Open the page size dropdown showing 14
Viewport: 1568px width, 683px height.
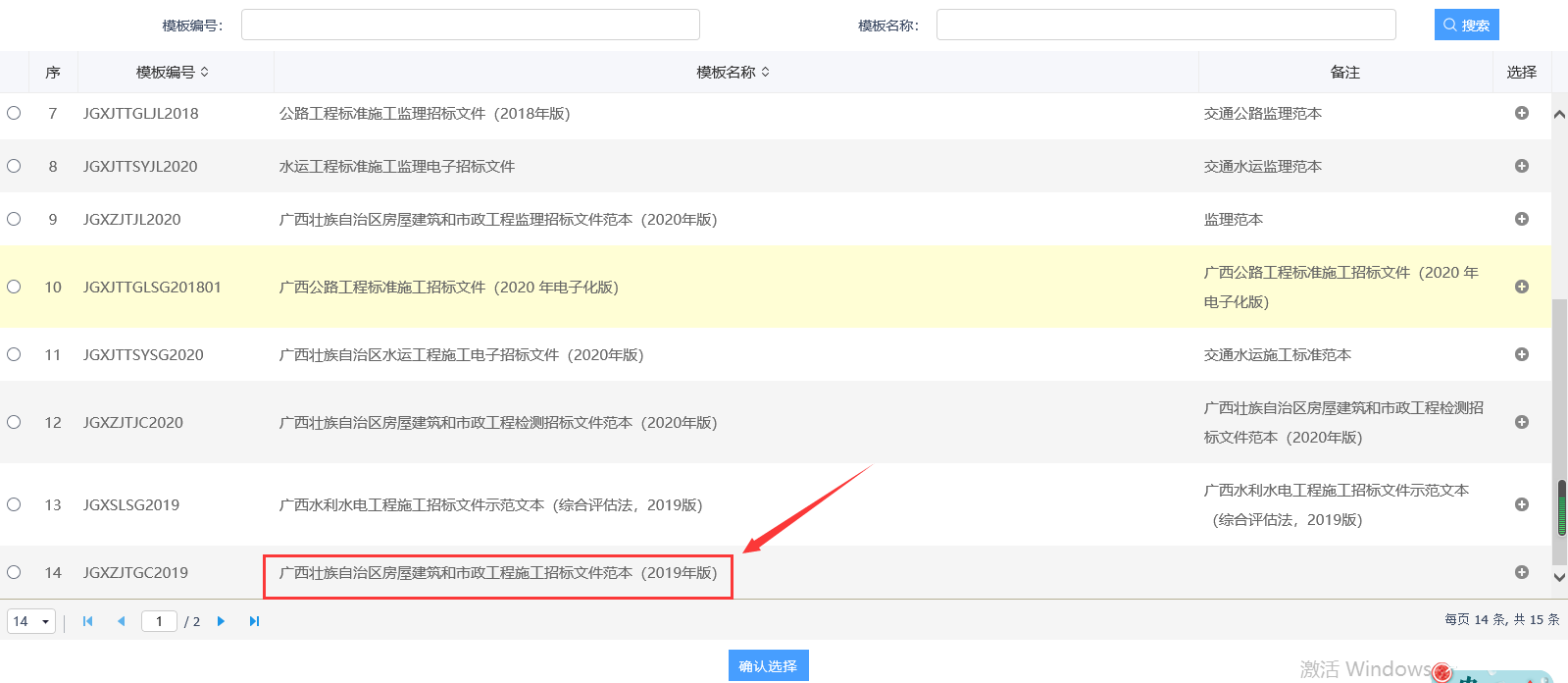tap(31, 621)
